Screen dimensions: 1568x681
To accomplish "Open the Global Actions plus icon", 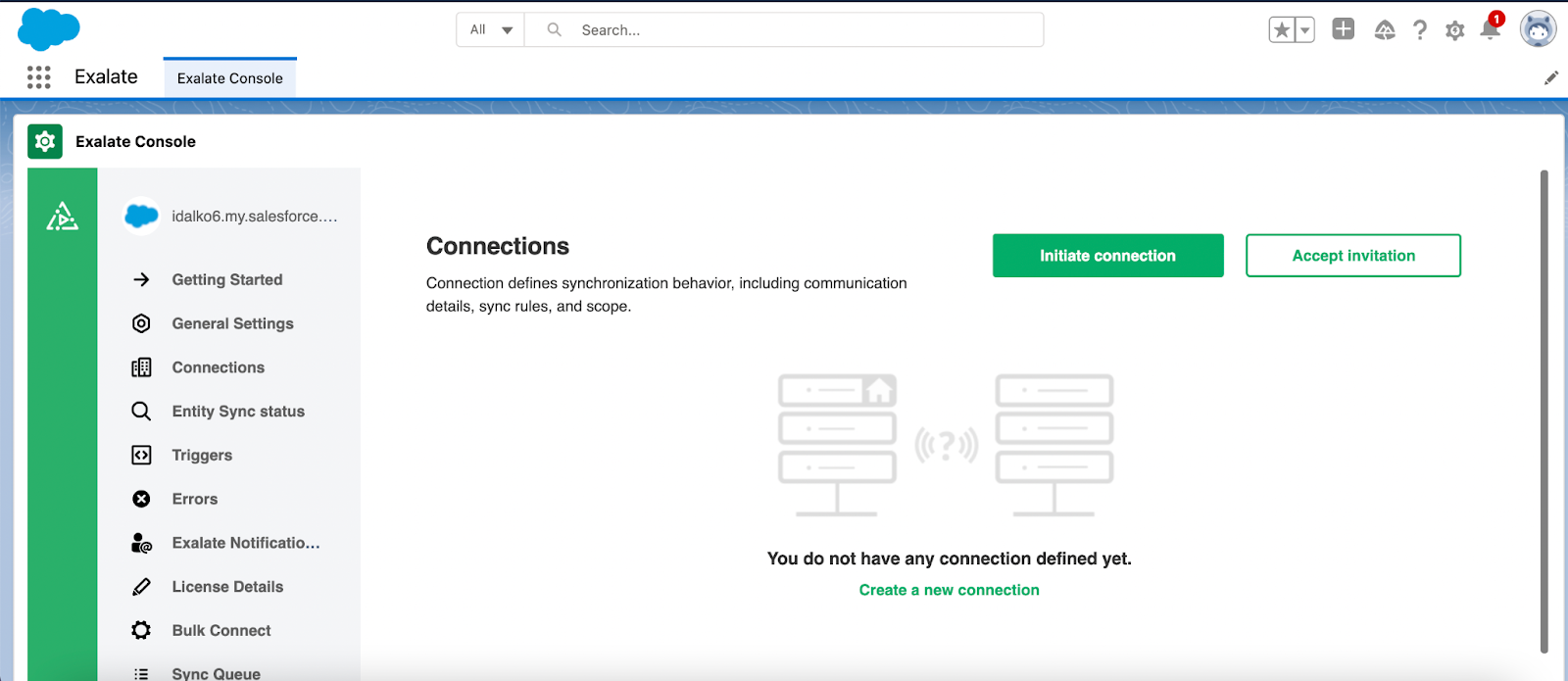I will [x=1344, y=29].
